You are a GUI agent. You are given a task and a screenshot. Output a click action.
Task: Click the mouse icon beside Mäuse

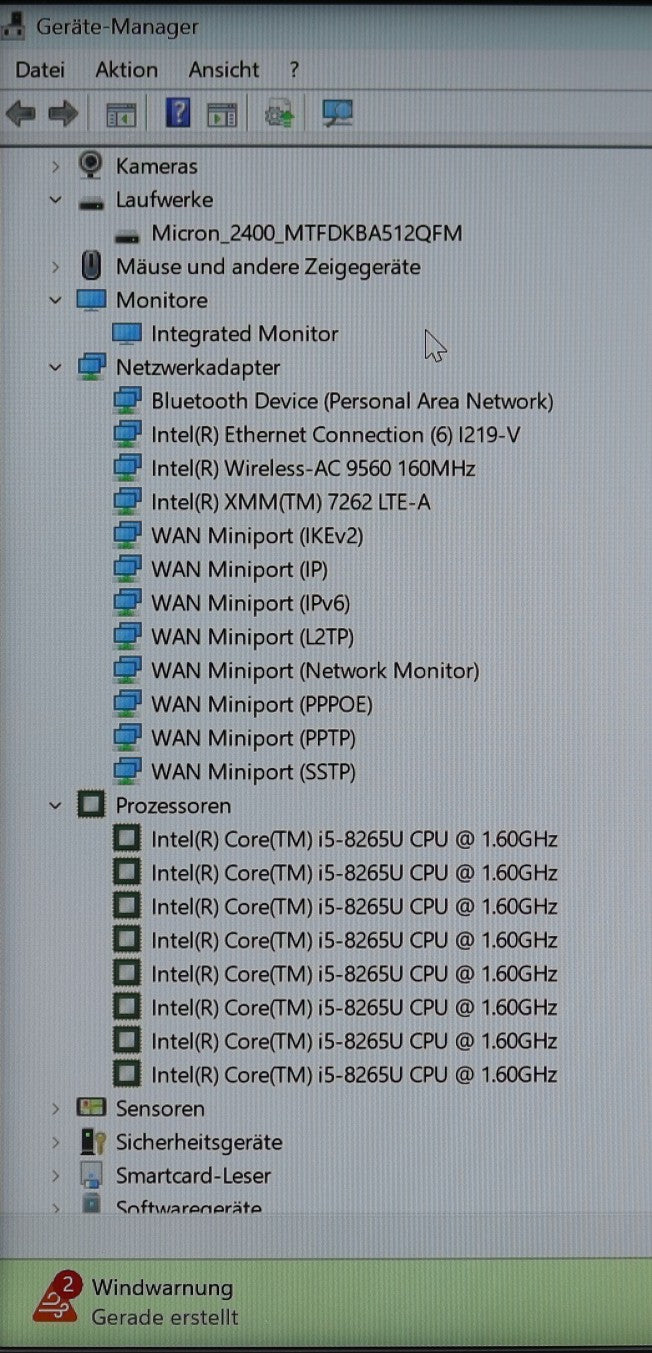click(91, 266)
